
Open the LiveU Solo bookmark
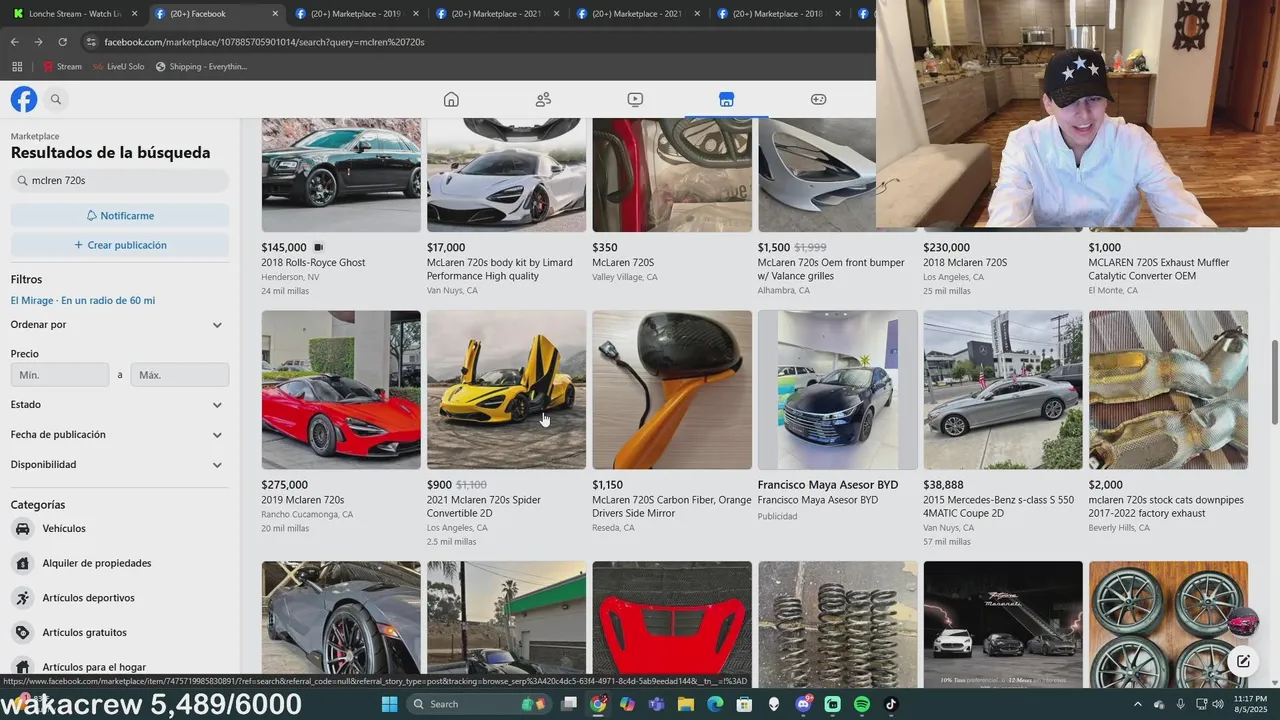coord(119,67)
